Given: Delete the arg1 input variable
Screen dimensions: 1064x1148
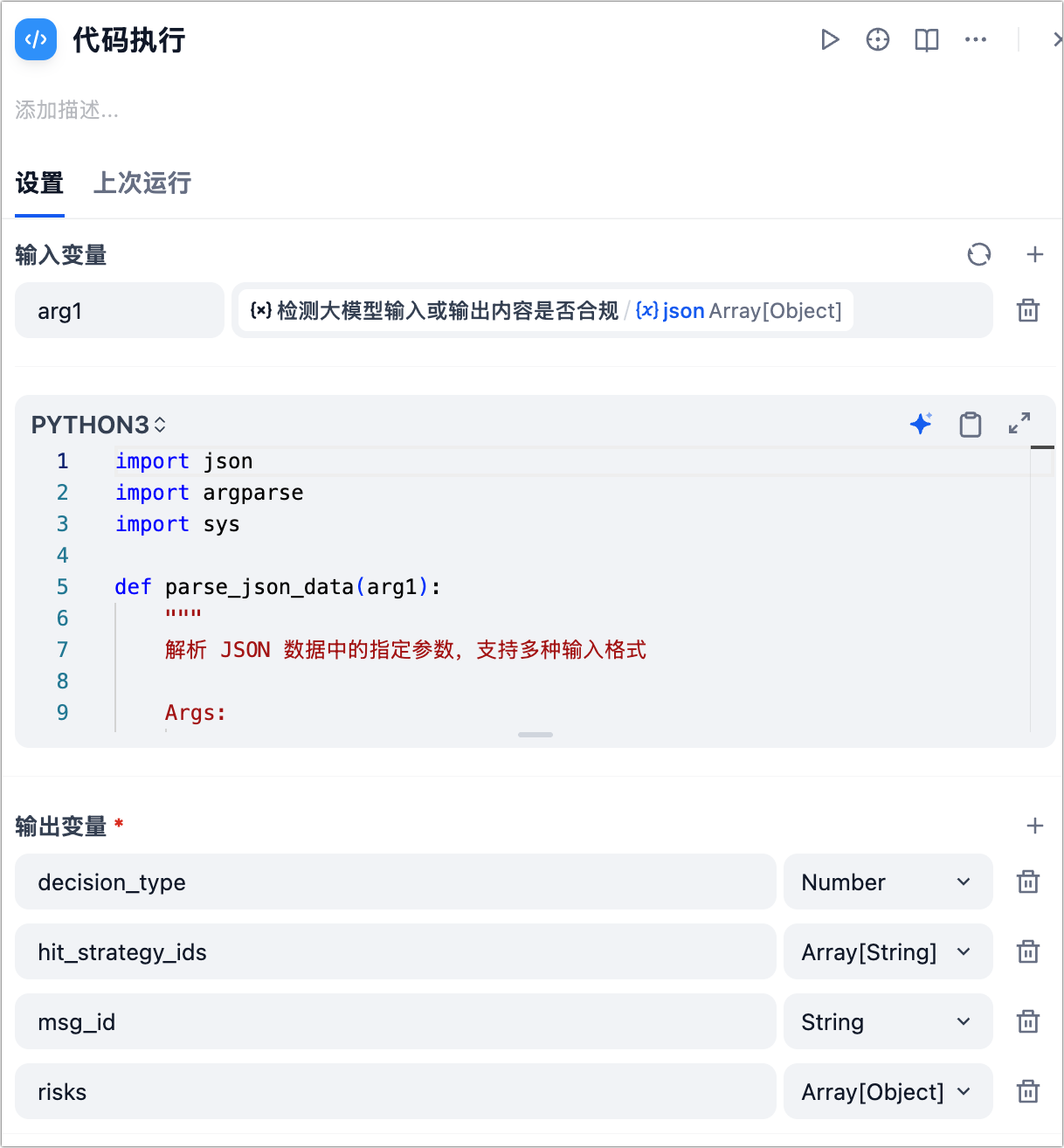Looking at the screenshot, I should (x=1028, y=310).
